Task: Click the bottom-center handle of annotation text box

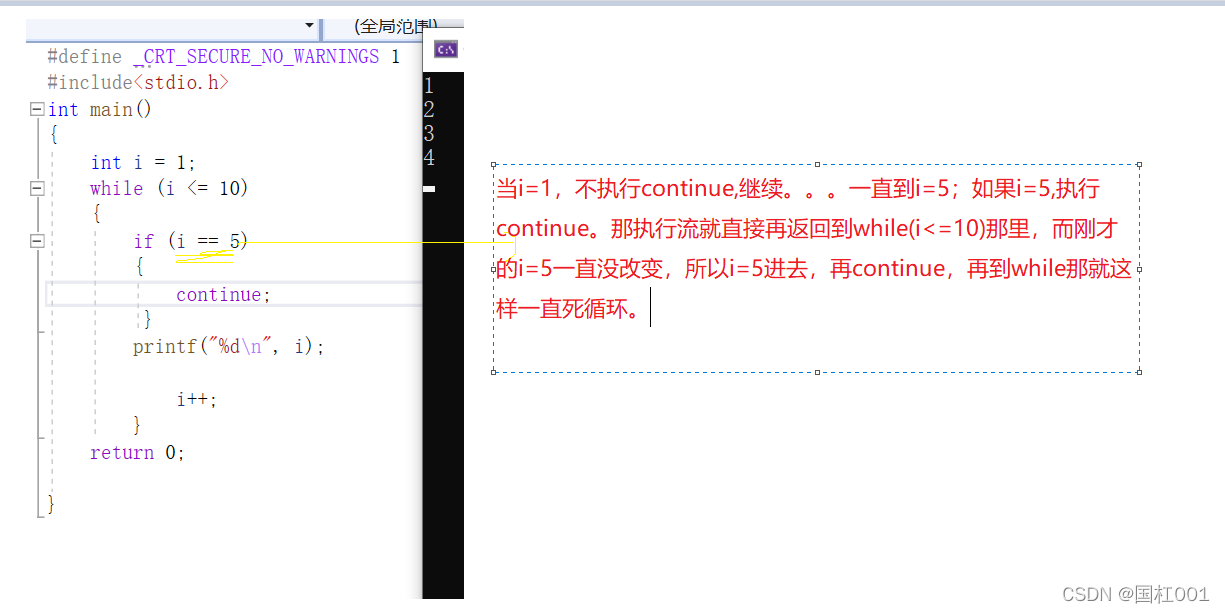Action: tap(817, 372)
